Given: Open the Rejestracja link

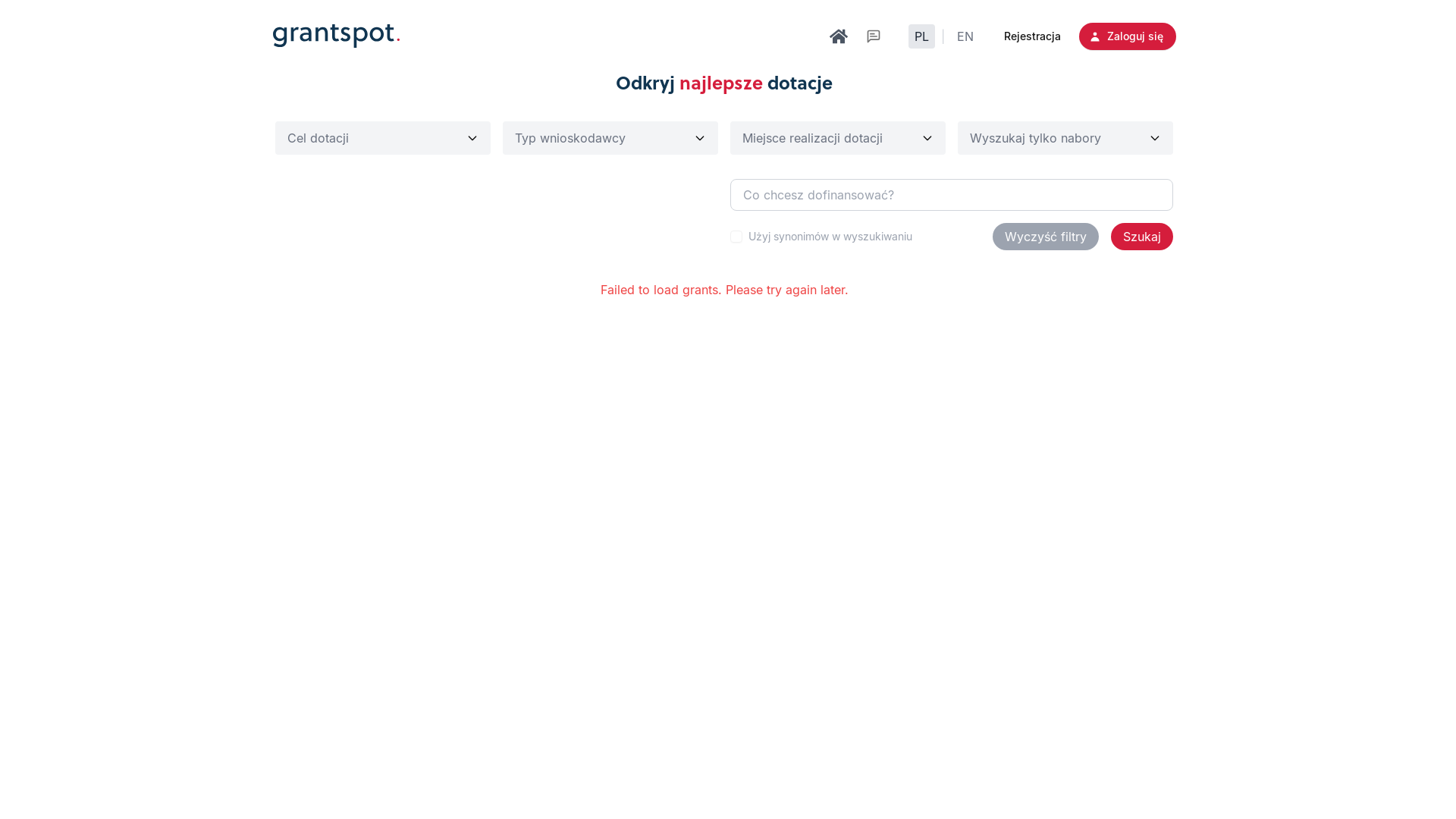Looking at the screenshot, I should pos(1032,36).
